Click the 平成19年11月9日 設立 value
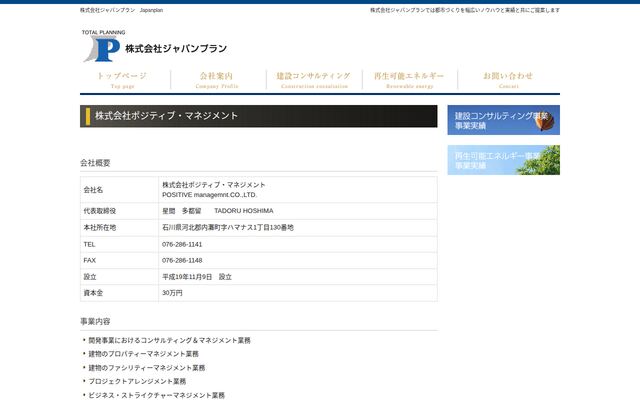Screen dimensions: 640x400 [197, 277]
